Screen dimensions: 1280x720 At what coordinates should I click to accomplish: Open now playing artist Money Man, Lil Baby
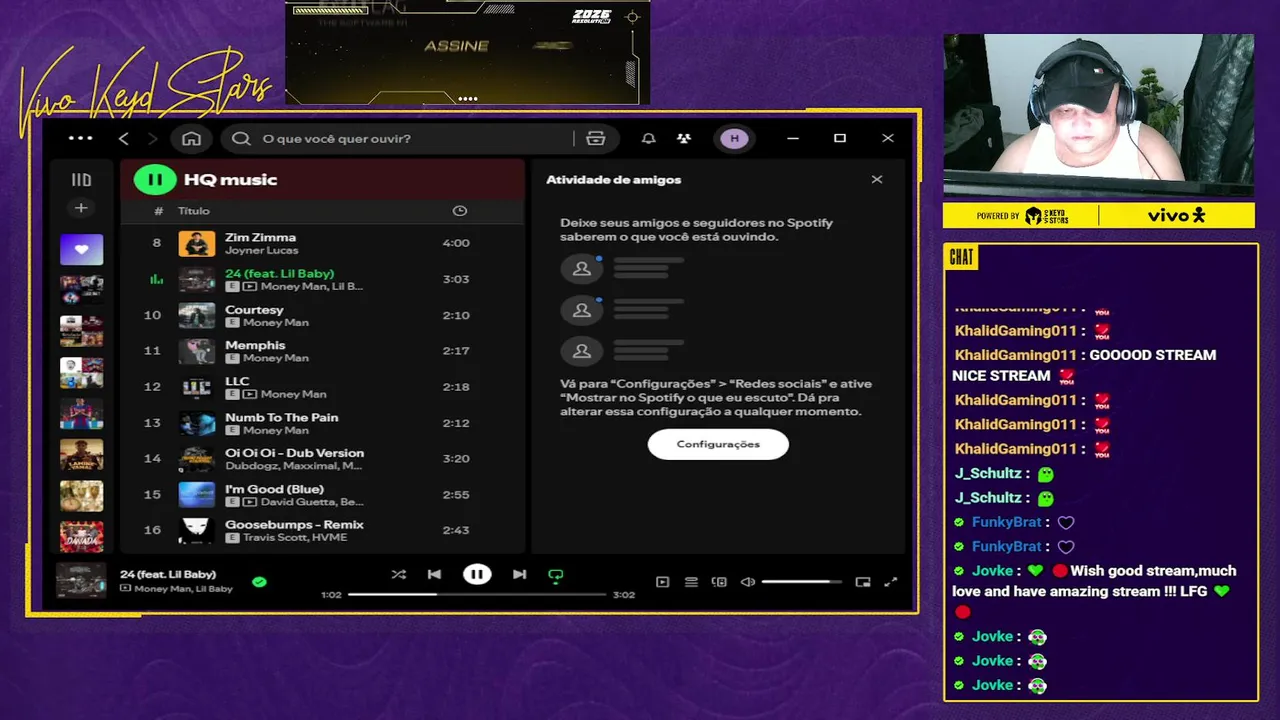point(184,589)
